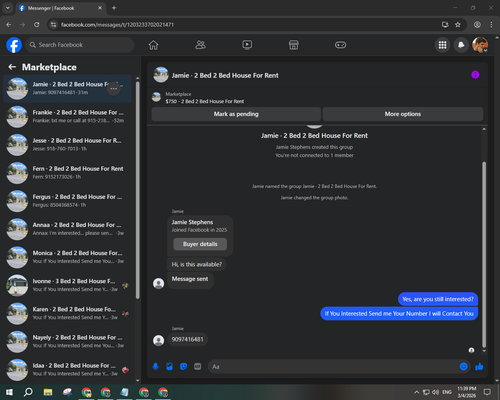Image resolution: width=500 pixels, height=400 pixels.
Task: Open the Chrome three-dot menu
Action: tap(491, 25)
